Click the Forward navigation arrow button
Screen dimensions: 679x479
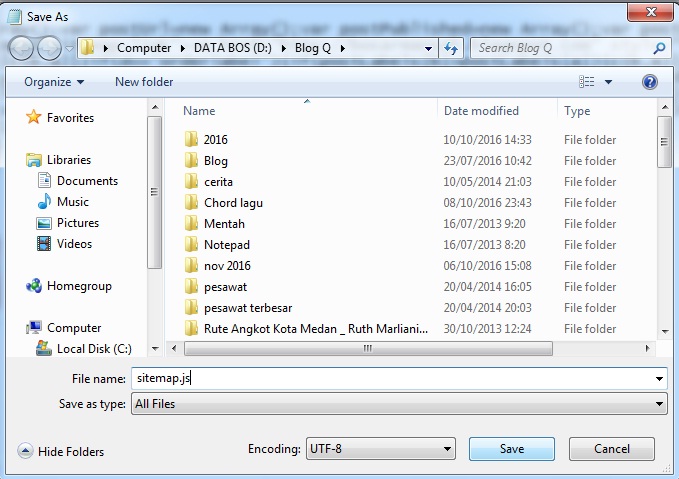point(49,48)
